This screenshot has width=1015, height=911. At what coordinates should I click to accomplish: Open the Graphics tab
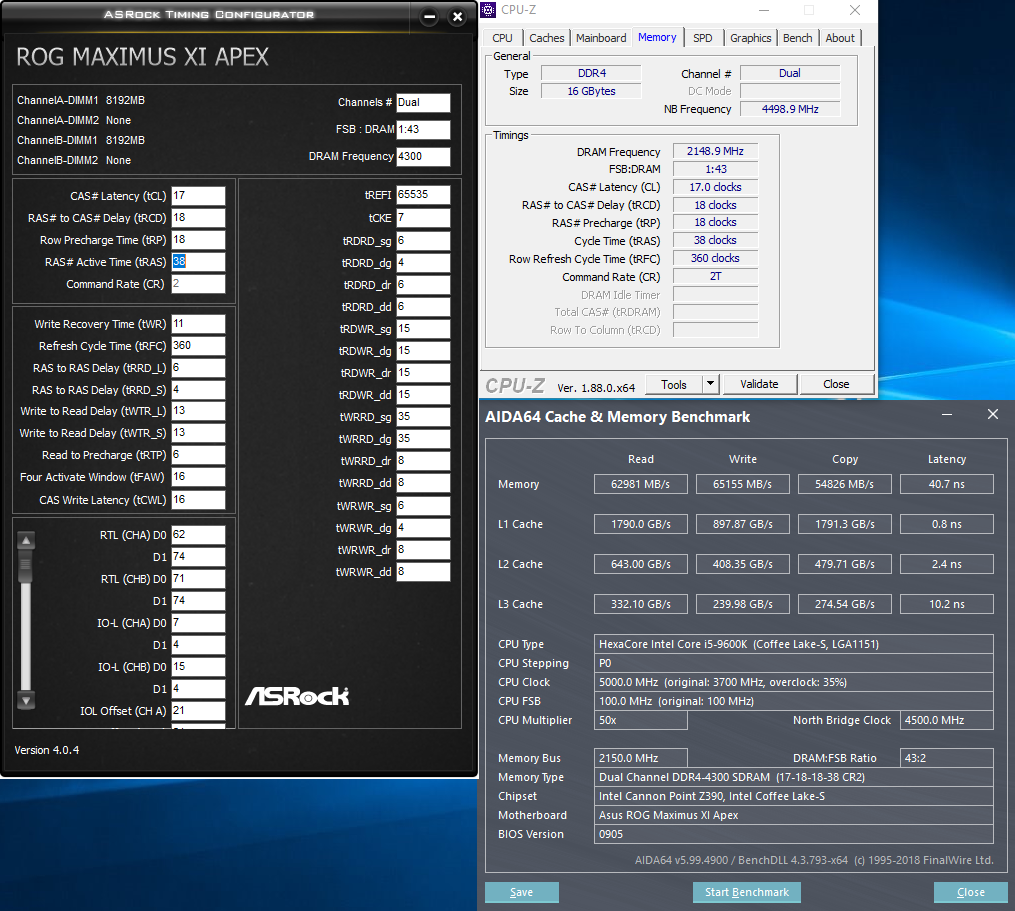pos(750,38)
